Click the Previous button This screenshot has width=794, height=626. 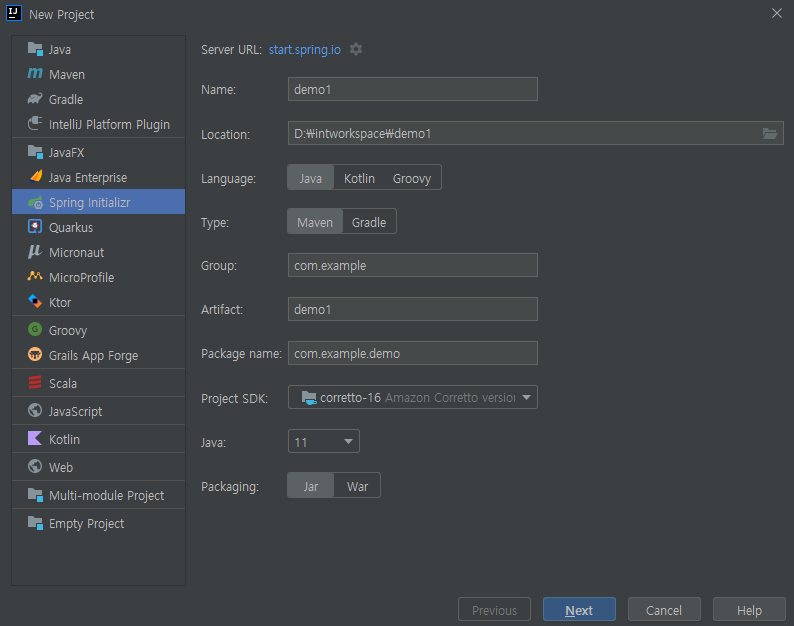[x=494, y=610]
